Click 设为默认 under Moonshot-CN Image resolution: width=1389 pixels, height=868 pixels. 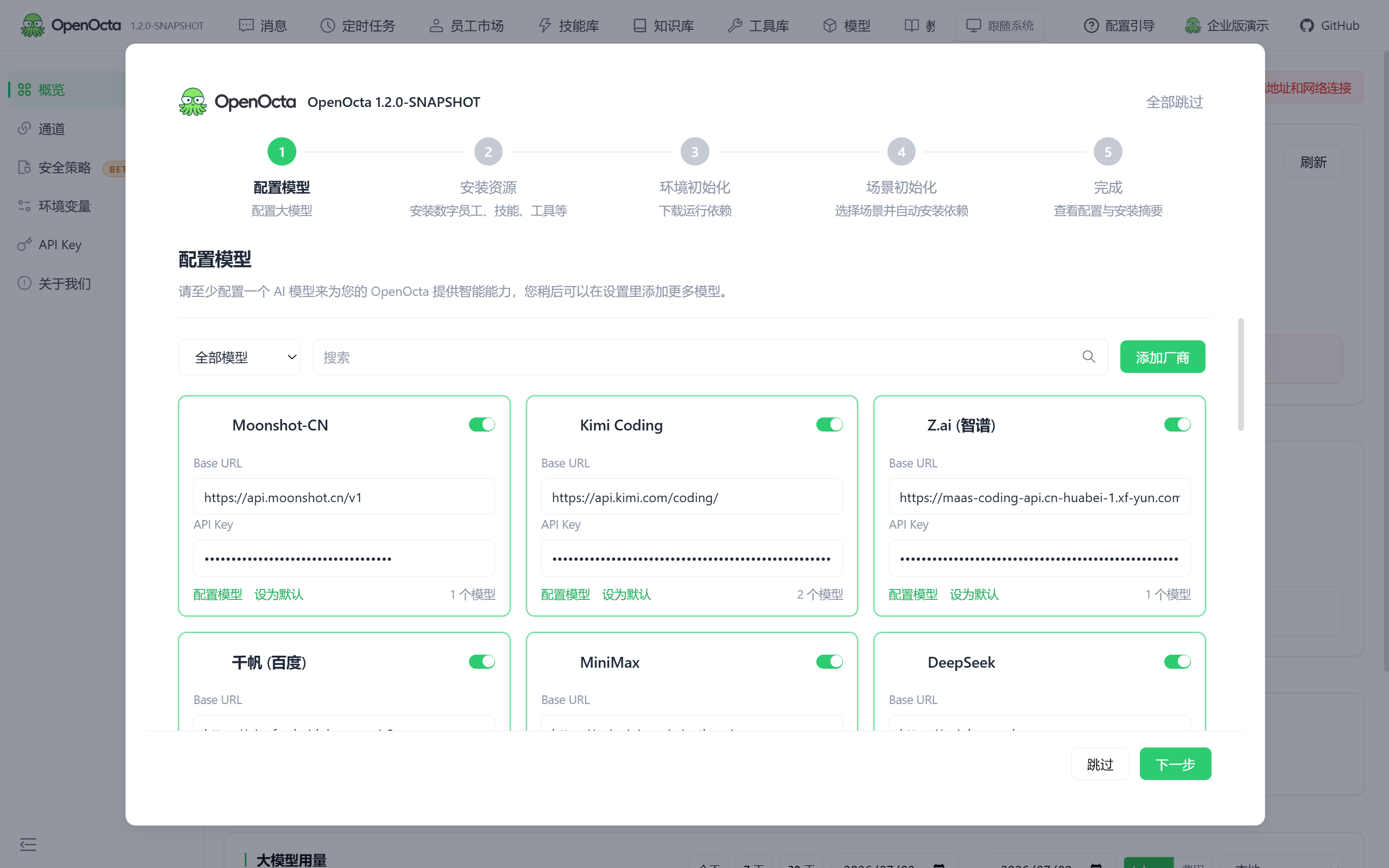(279, 594)
